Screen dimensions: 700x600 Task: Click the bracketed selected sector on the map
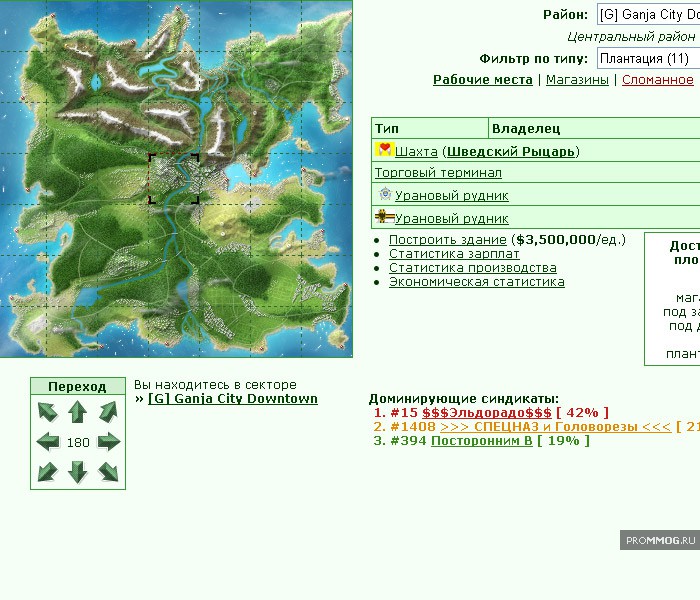pyautogui.click(x=174, y=180)
